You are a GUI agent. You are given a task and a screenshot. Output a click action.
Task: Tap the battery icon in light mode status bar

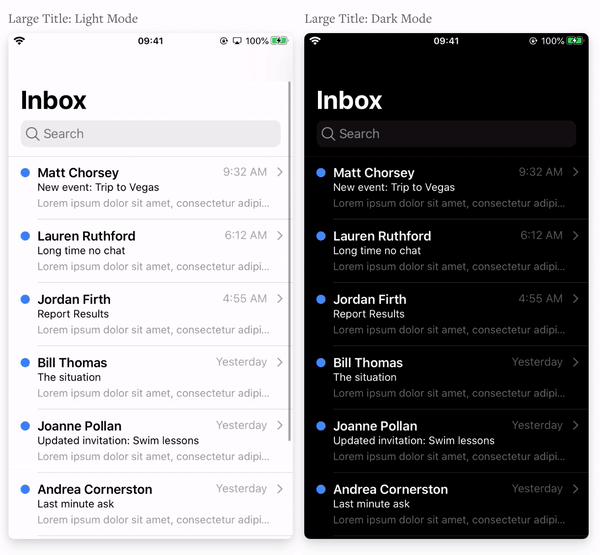coord(279,41)
